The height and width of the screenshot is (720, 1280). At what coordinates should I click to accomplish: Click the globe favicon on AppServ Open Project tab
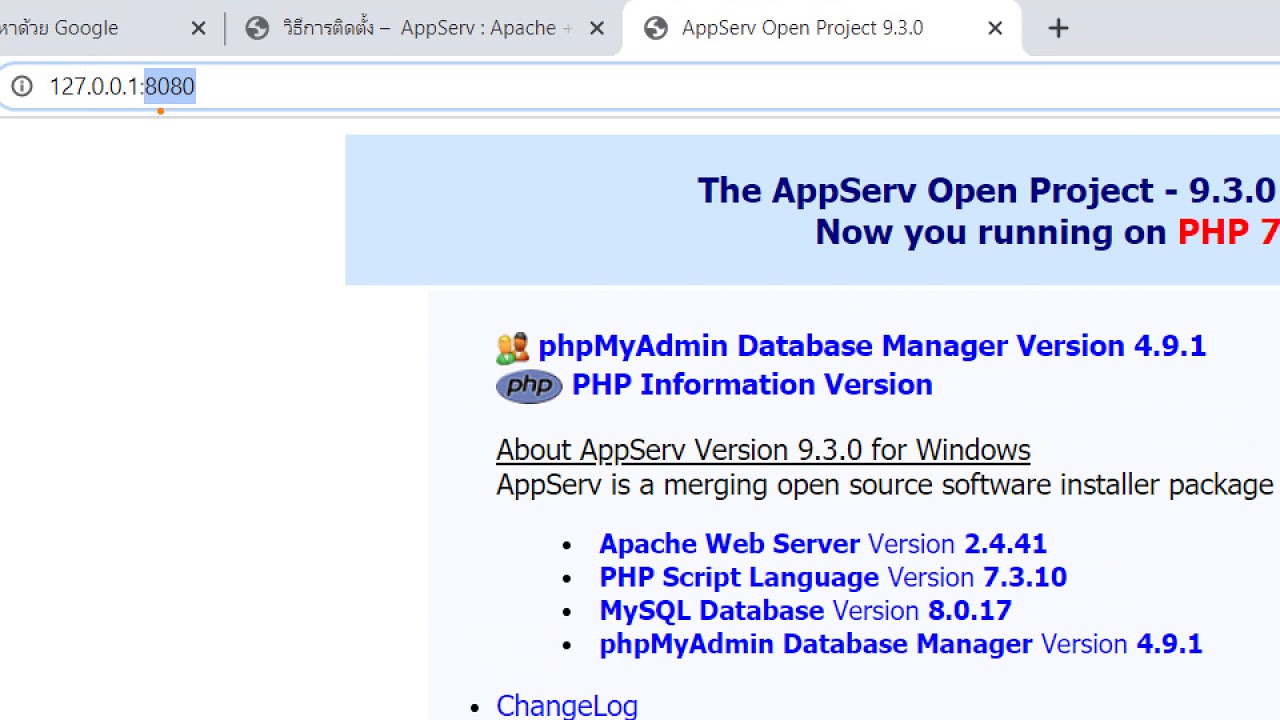tap(656, 28)
